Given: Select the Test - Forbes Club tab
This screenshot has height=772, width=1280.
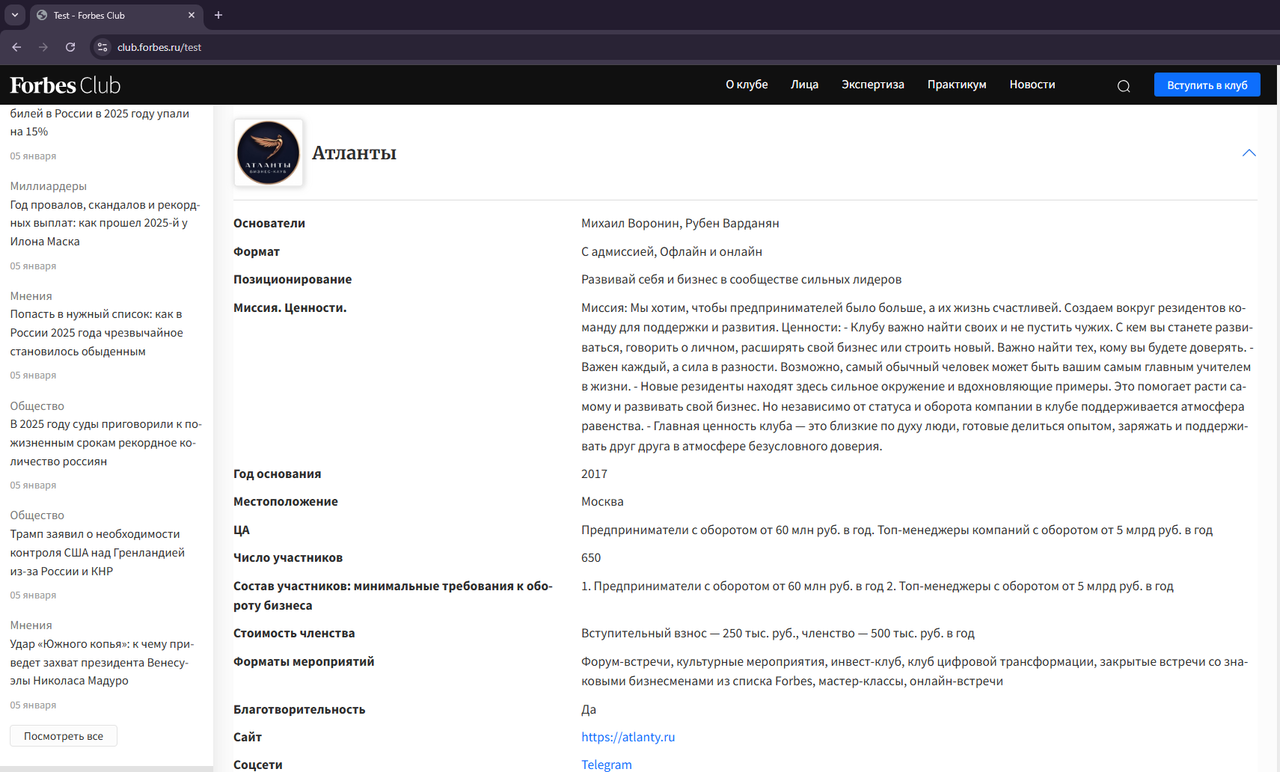Looking at the screenshot, I should [115, 15].
